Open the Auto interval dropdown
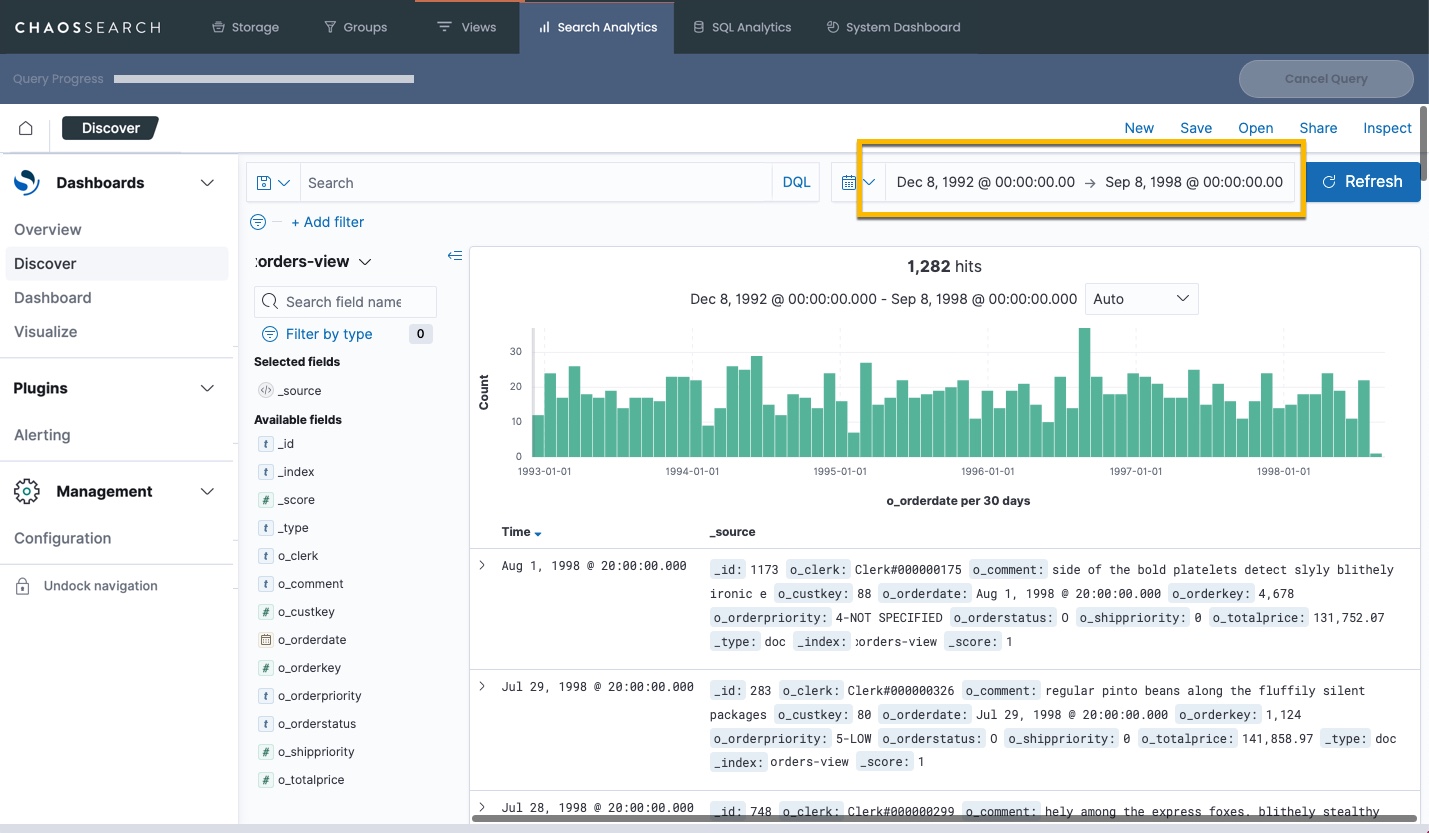Viewport: 1429px width, 833px height. click(x=1141, y=299)
